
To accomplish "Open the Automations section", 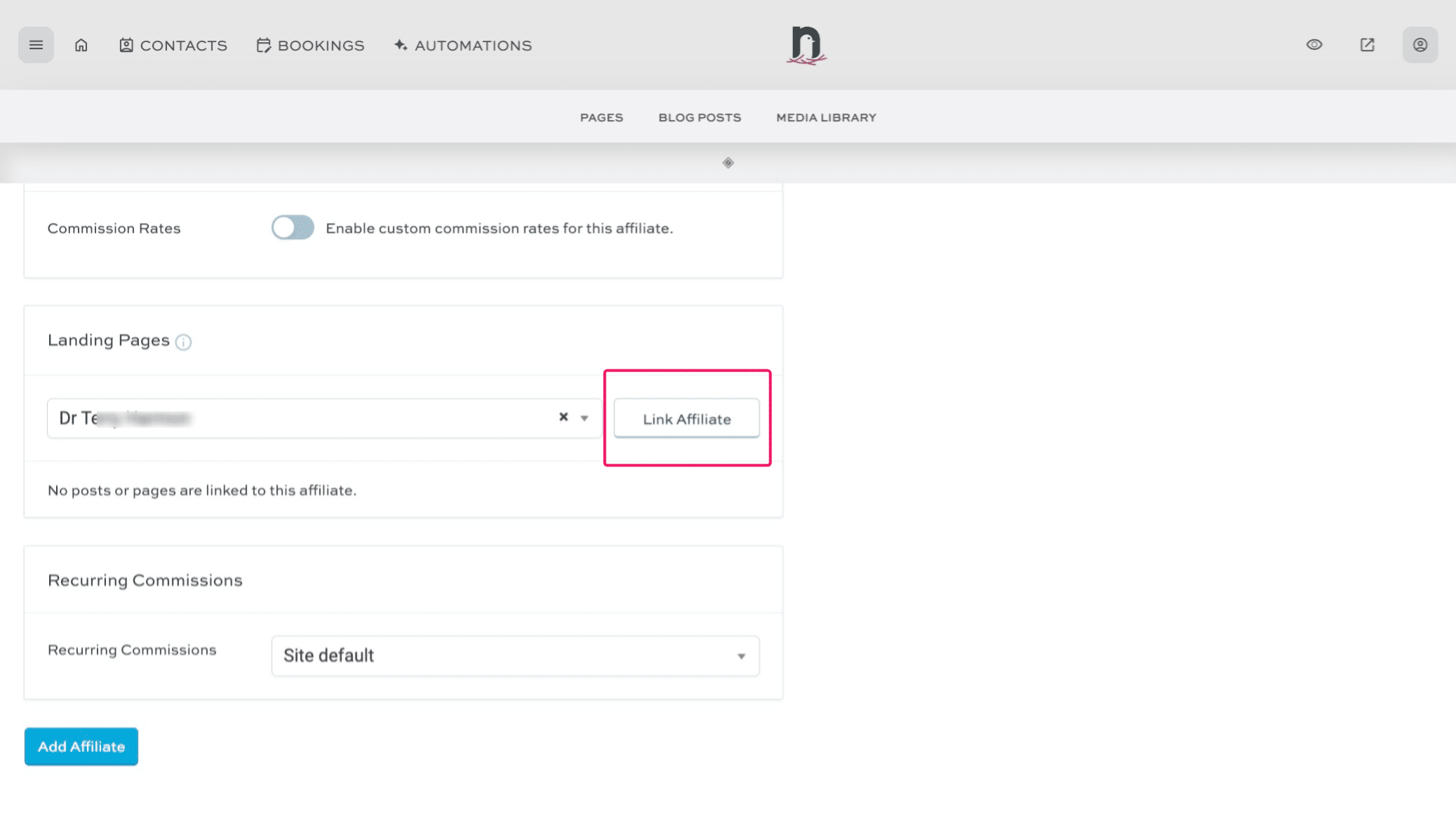I will click(x=462, y=45).
